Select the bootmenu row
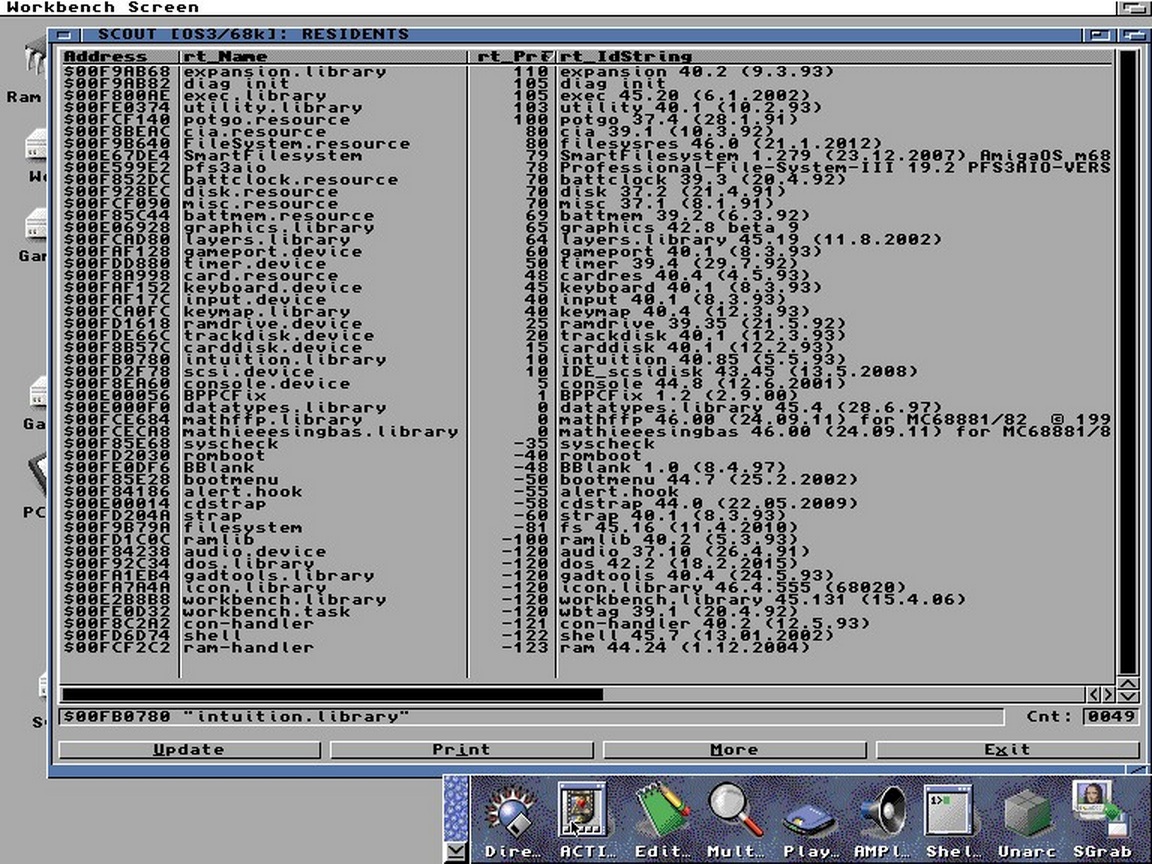The width and height of the screenshot is (1152, 864). (x=586, y=479)
